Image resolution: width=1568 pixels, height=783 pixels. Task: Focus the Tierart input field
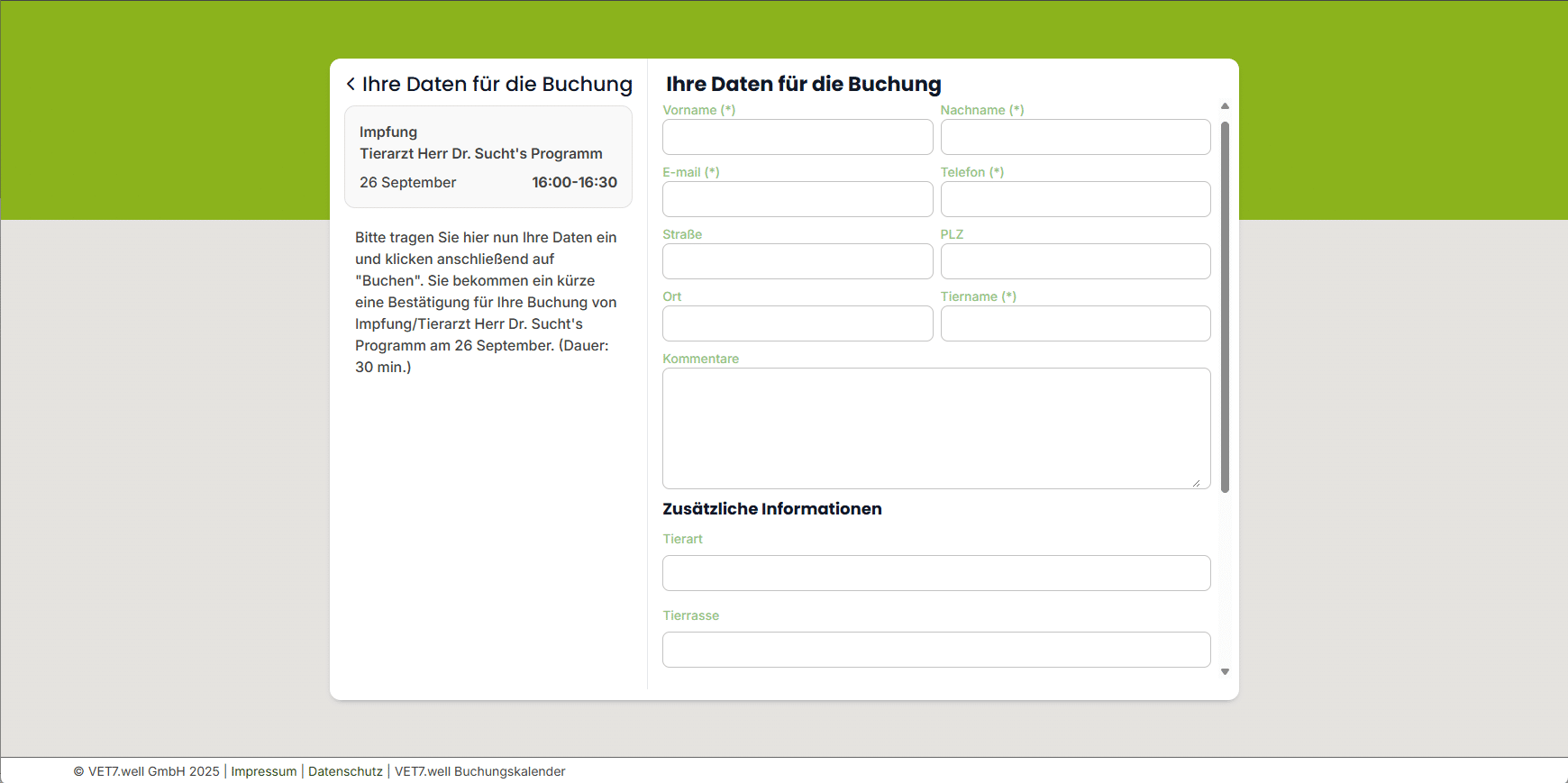[935, 573]
